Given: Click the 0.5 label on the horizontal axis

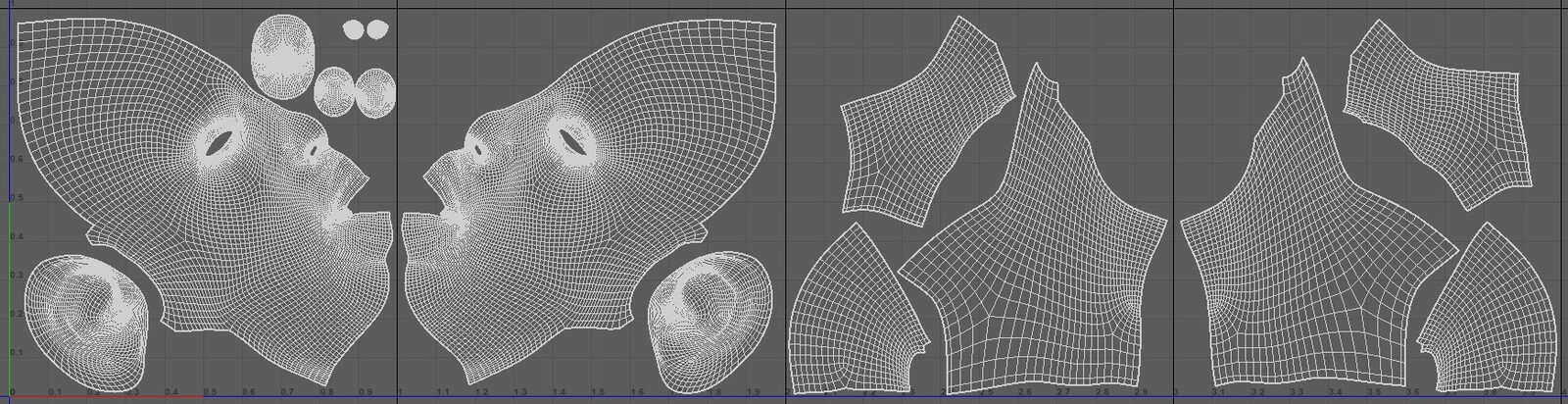Looking at the screenshot, I should coord(210,392).
